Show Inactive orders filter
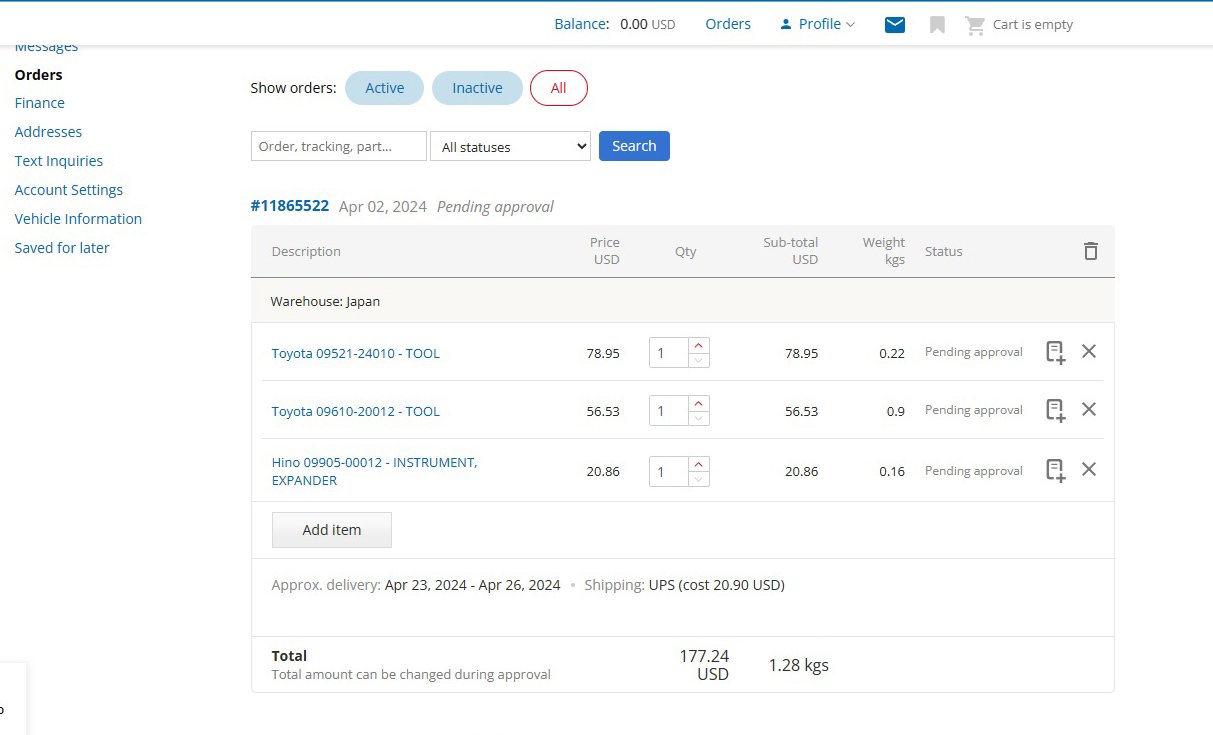This screenshot has height=735, width=1213. [x=477, y=88]
